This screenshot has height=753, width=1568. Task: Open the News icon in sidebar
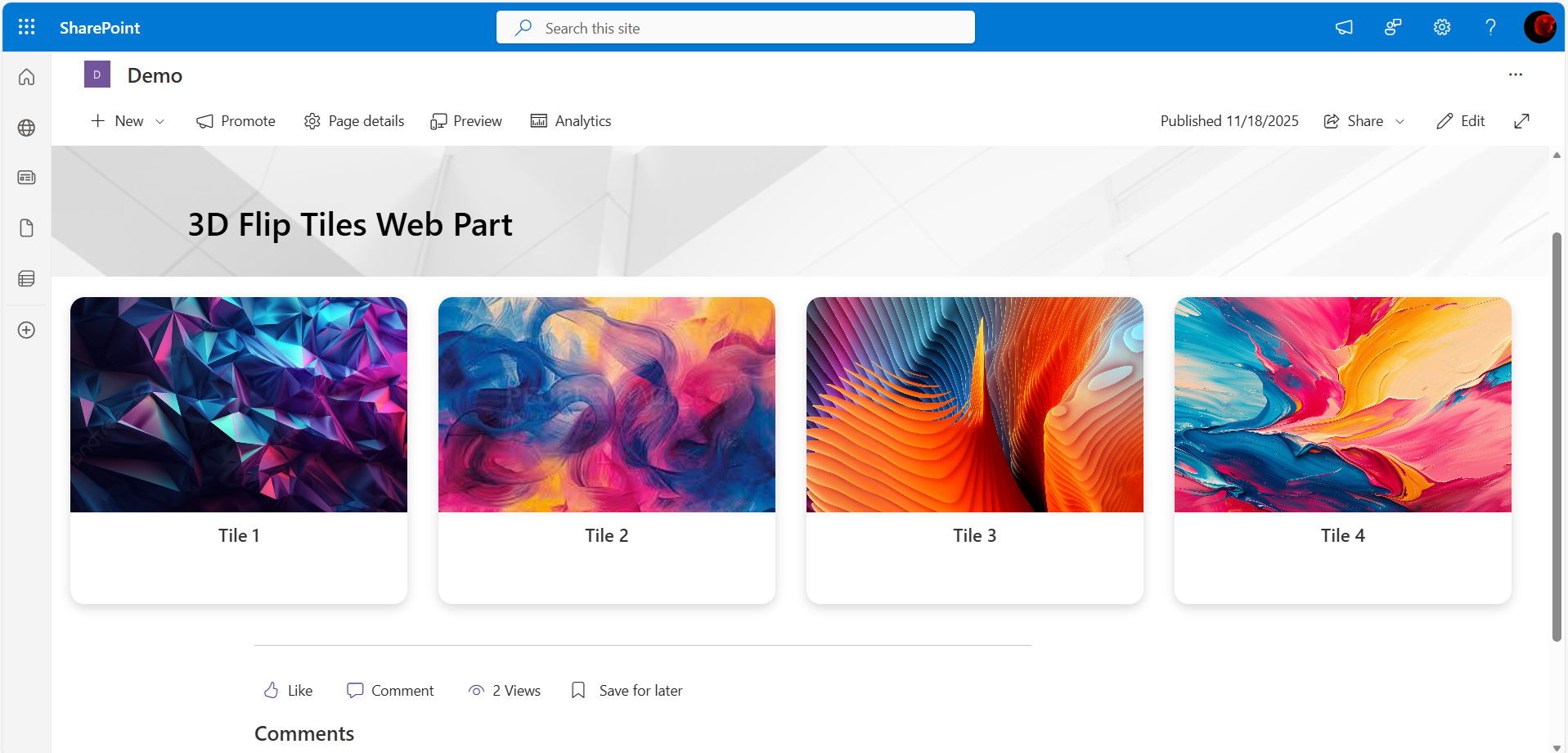point(26,178)
